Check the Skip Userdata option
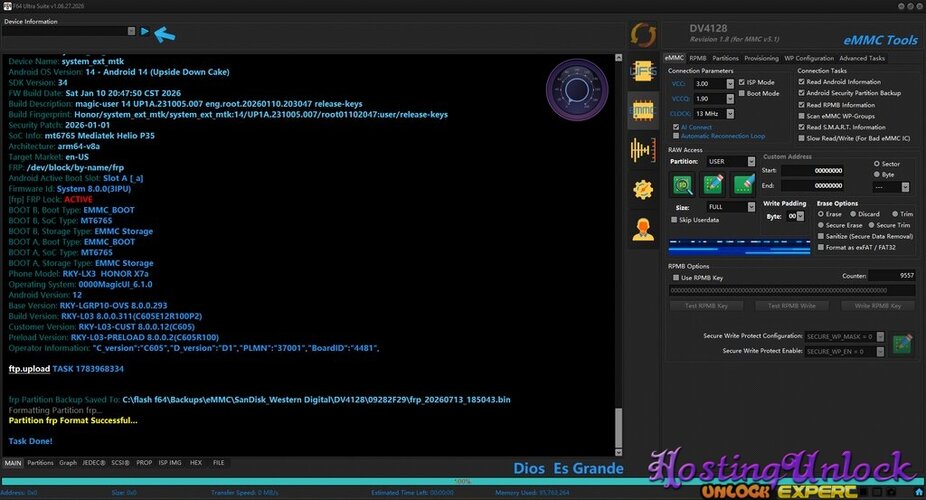The height and width of the screenshot is (500, 926). [x=674, y=220]
